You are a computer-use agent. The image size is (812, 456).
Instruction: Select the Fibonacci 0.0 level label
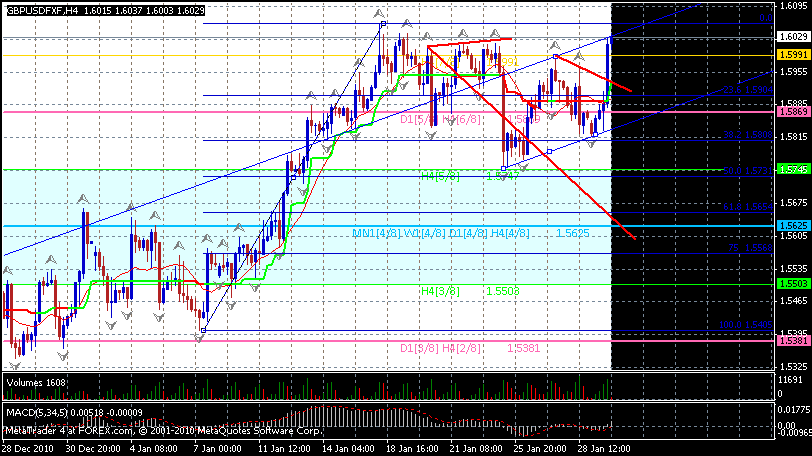click(766, 18)
